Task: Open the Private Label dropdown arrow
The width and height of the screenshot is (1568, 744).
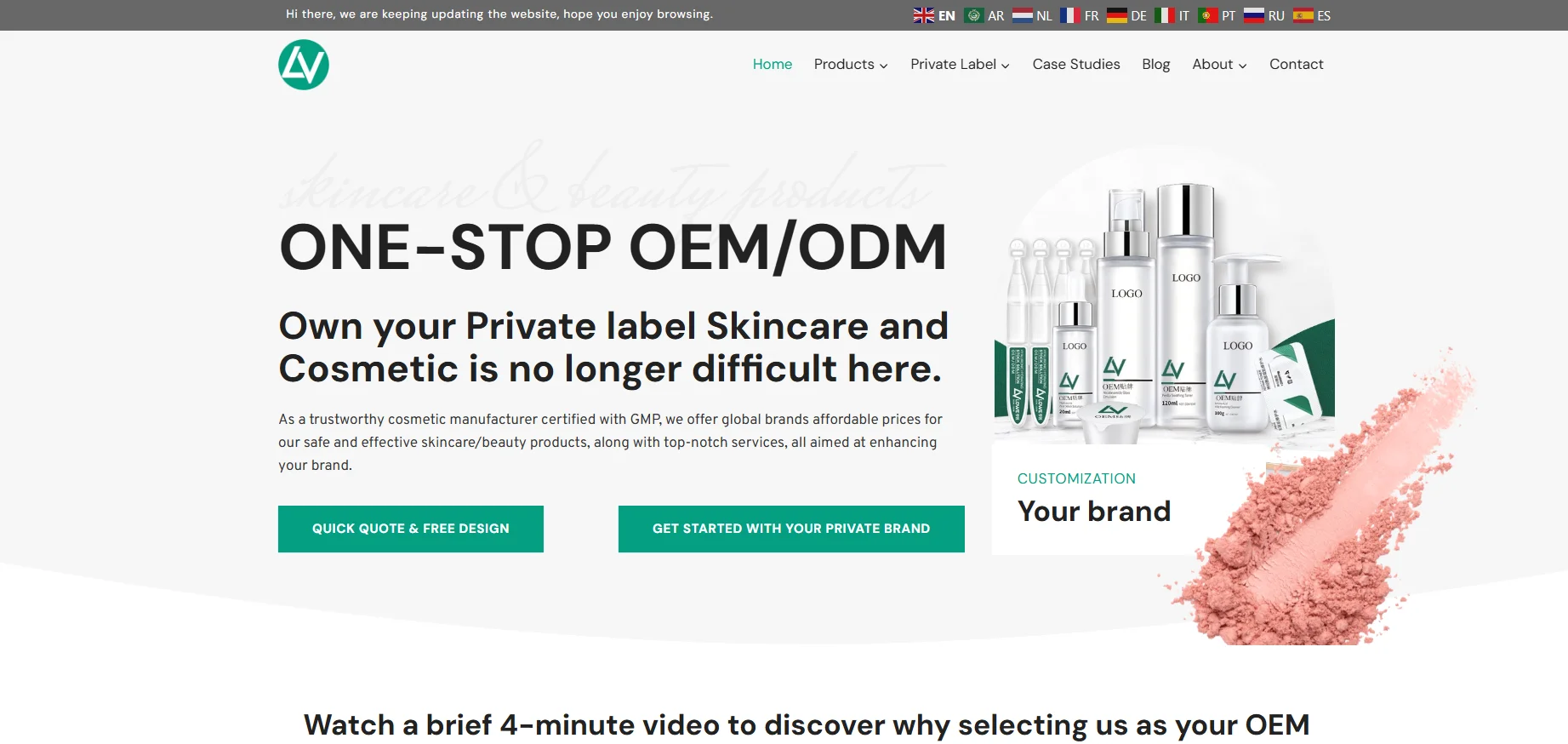Action: pyautogui.click(x=1006, y=66)
